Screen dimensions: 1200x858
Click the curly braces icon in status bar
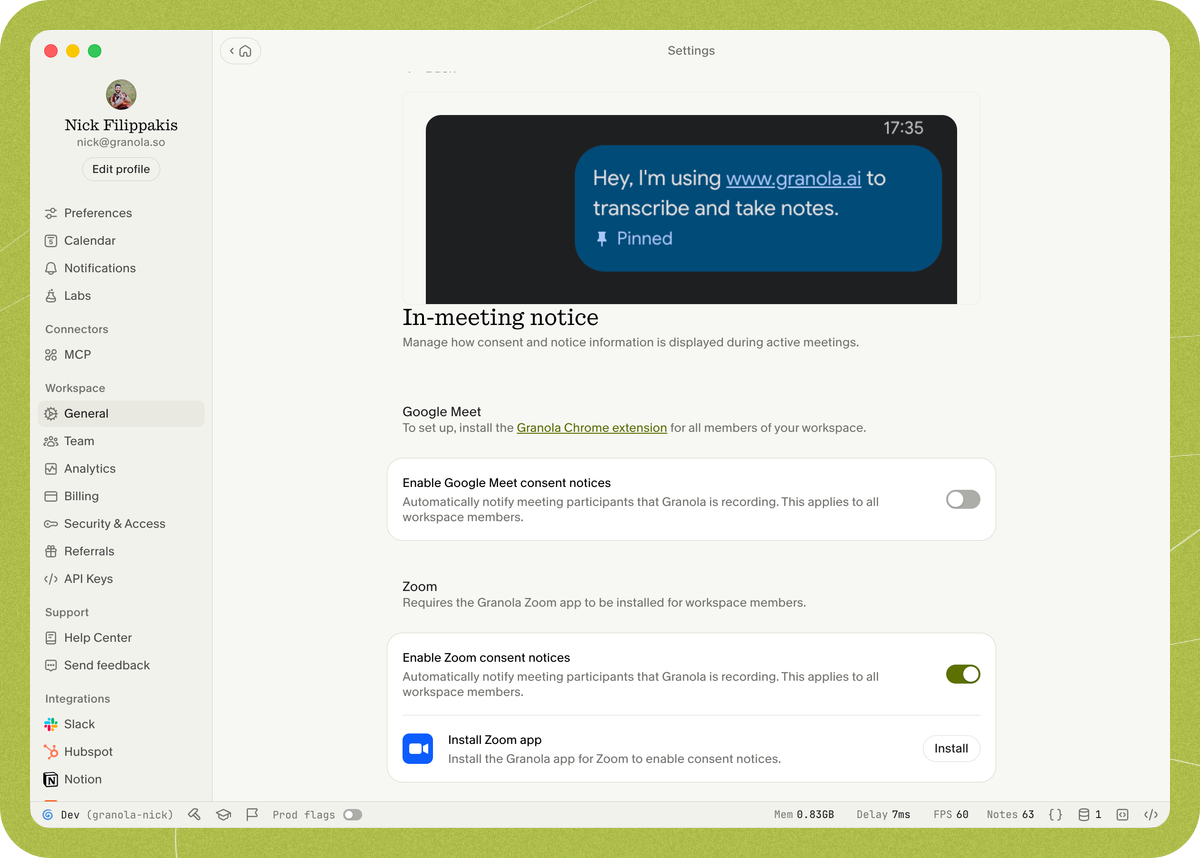[x=1055, y=815]
